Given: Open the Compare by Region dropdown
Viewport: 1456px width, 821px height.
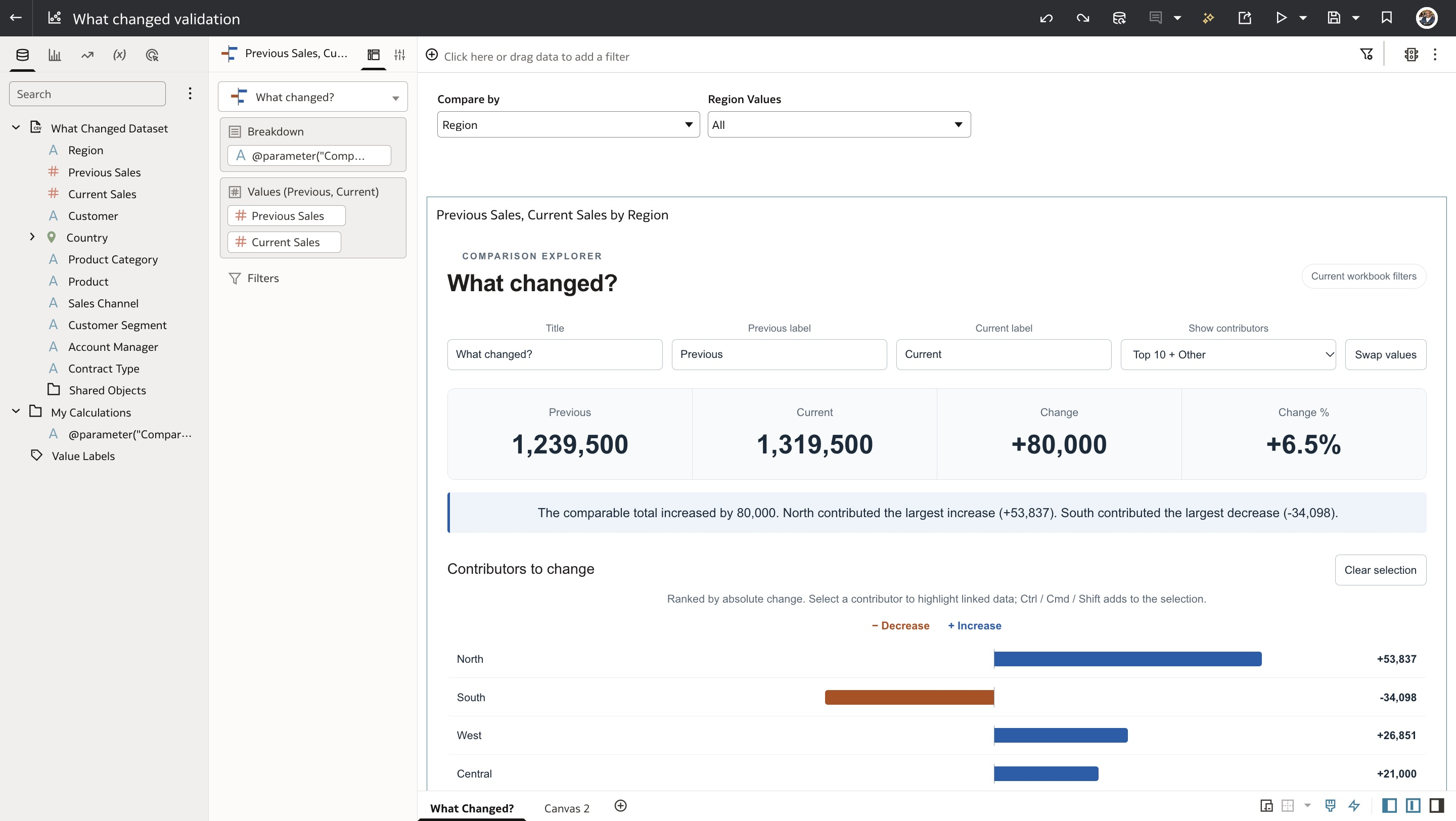Looking at the screenshot, I should coord(568,124).
